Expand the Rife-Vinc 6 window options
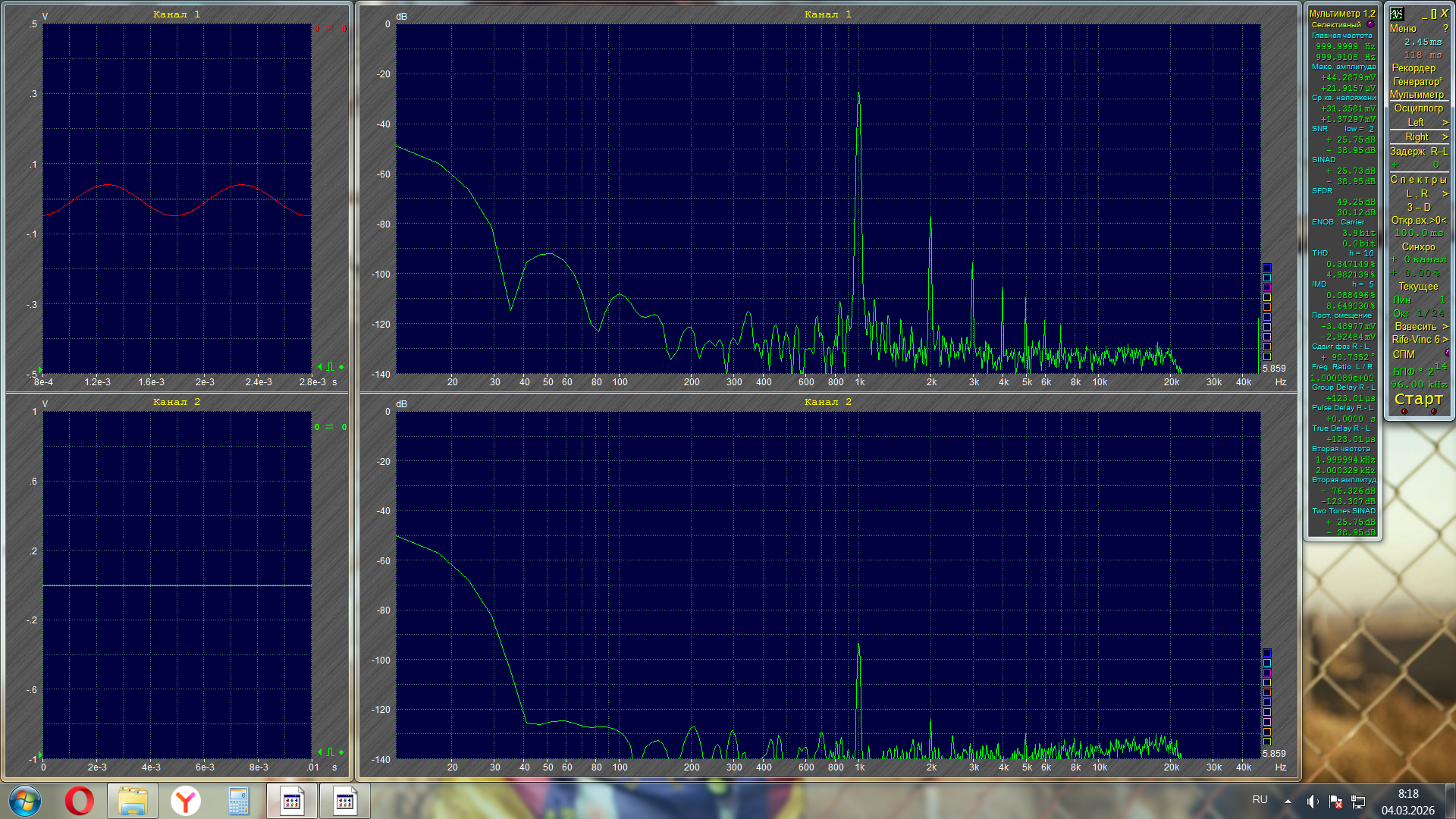 [x=1445, y=339]
